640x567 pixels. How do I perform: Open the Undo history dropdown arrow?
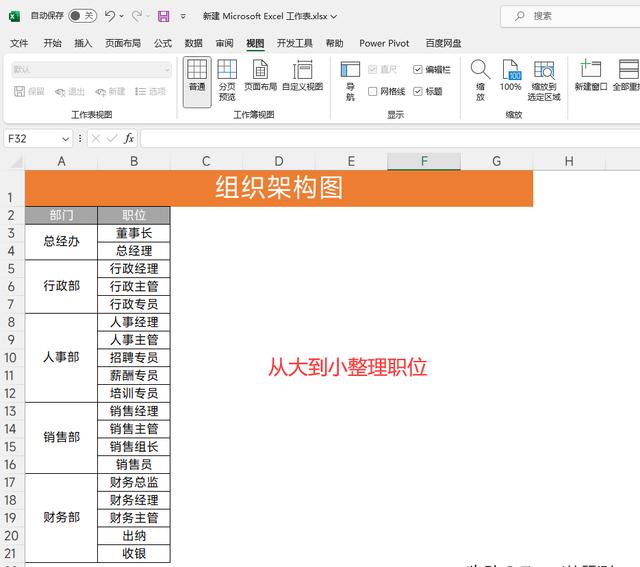[x=122, y=16]
